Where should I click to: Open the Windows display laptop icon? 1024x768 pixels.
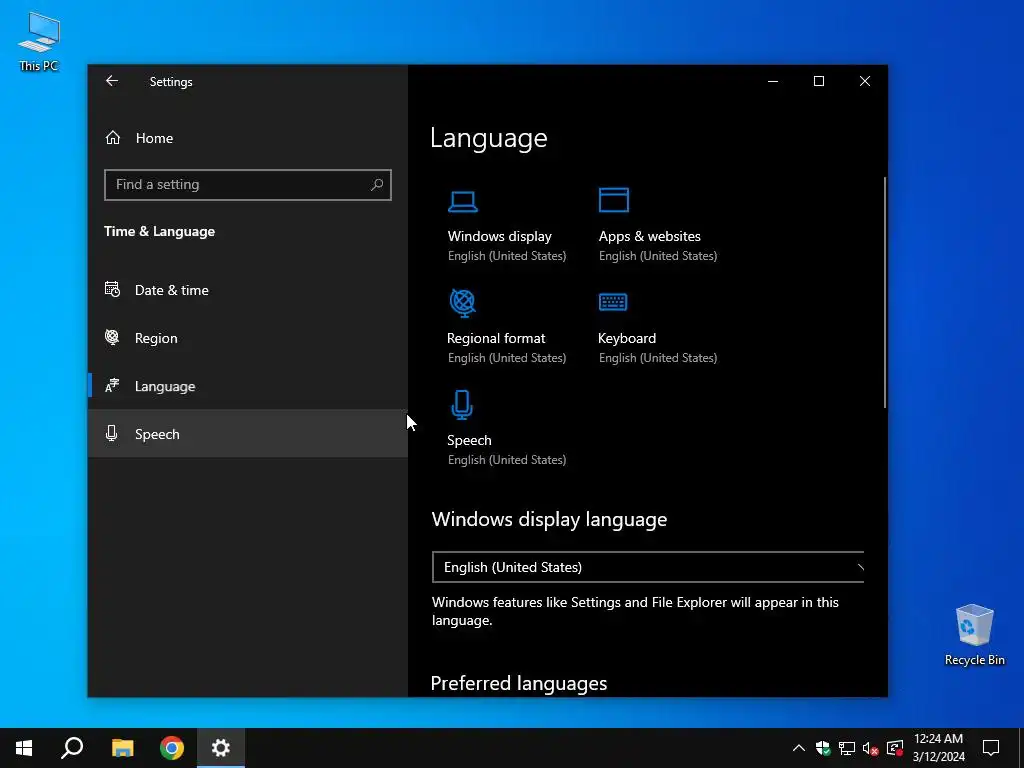462,201
